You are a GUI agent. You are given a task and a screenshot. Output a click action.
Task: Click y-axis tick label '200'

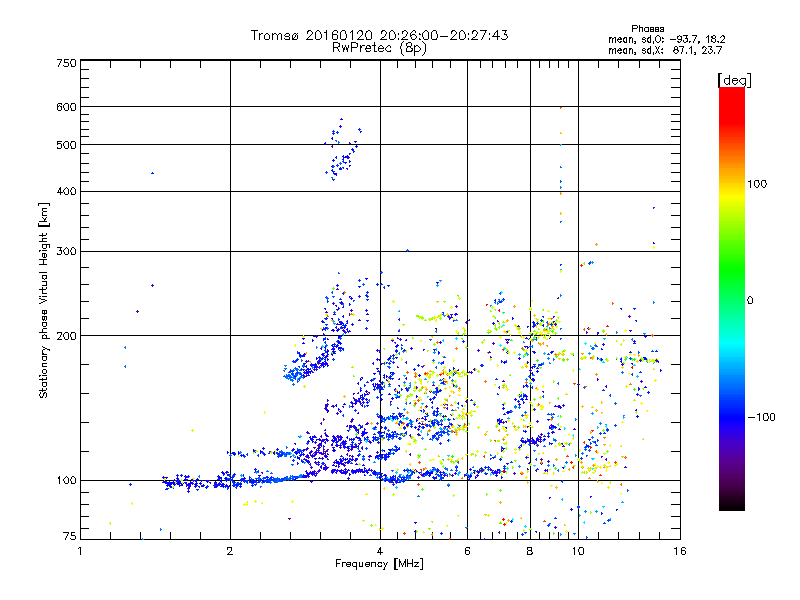67,336
